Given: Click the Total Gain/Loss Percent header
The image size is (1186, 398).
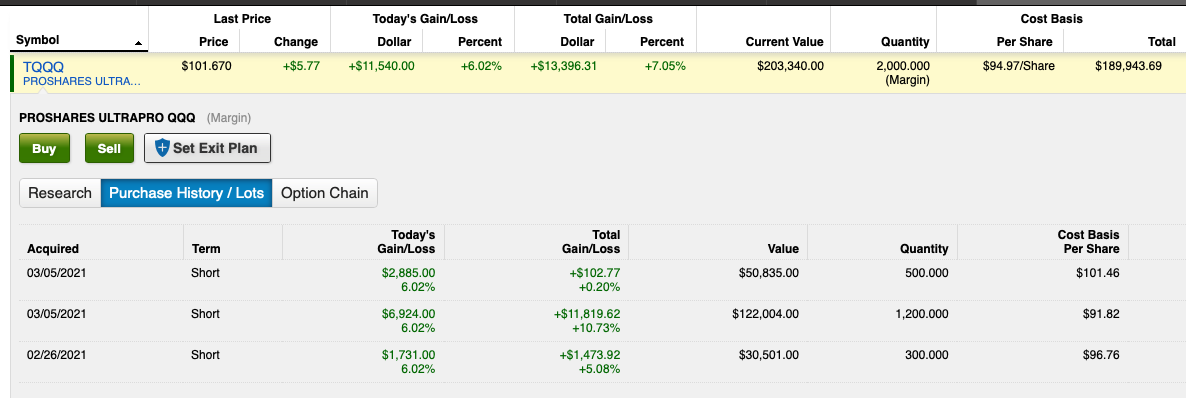Looking at the screenshot, I should click(x=662, y=42).
